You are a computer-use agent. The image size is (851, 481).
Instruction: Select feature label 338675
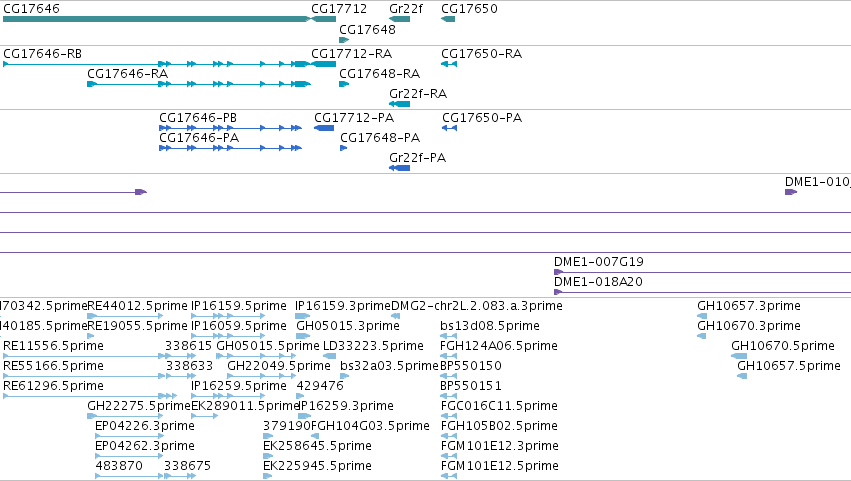187,466
